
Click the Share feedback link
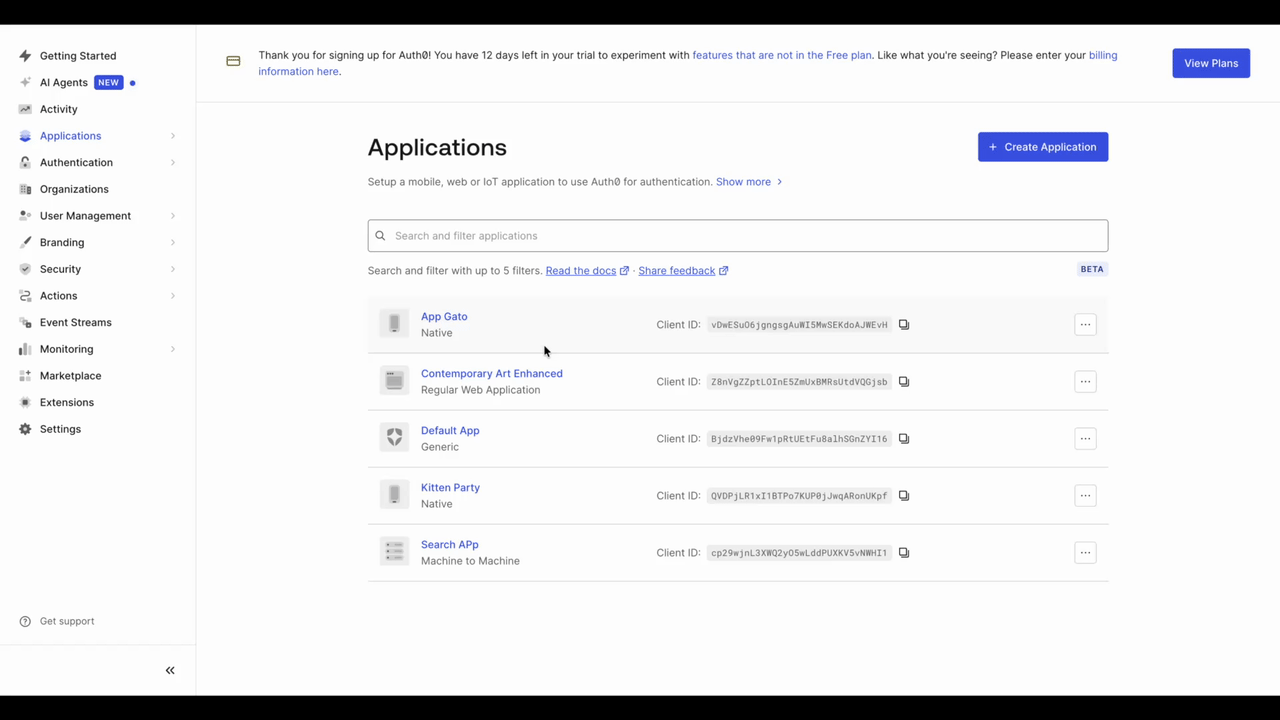[683, 271]
